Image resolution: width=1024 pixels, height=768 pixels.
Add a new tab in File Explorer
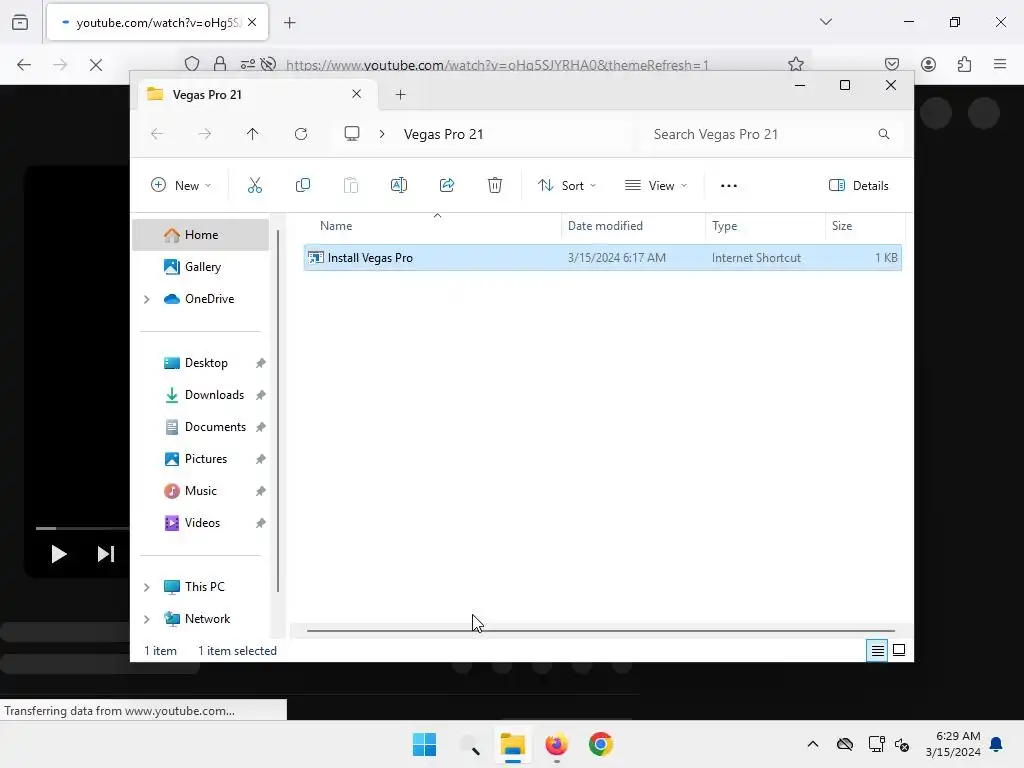coord(400,95)
